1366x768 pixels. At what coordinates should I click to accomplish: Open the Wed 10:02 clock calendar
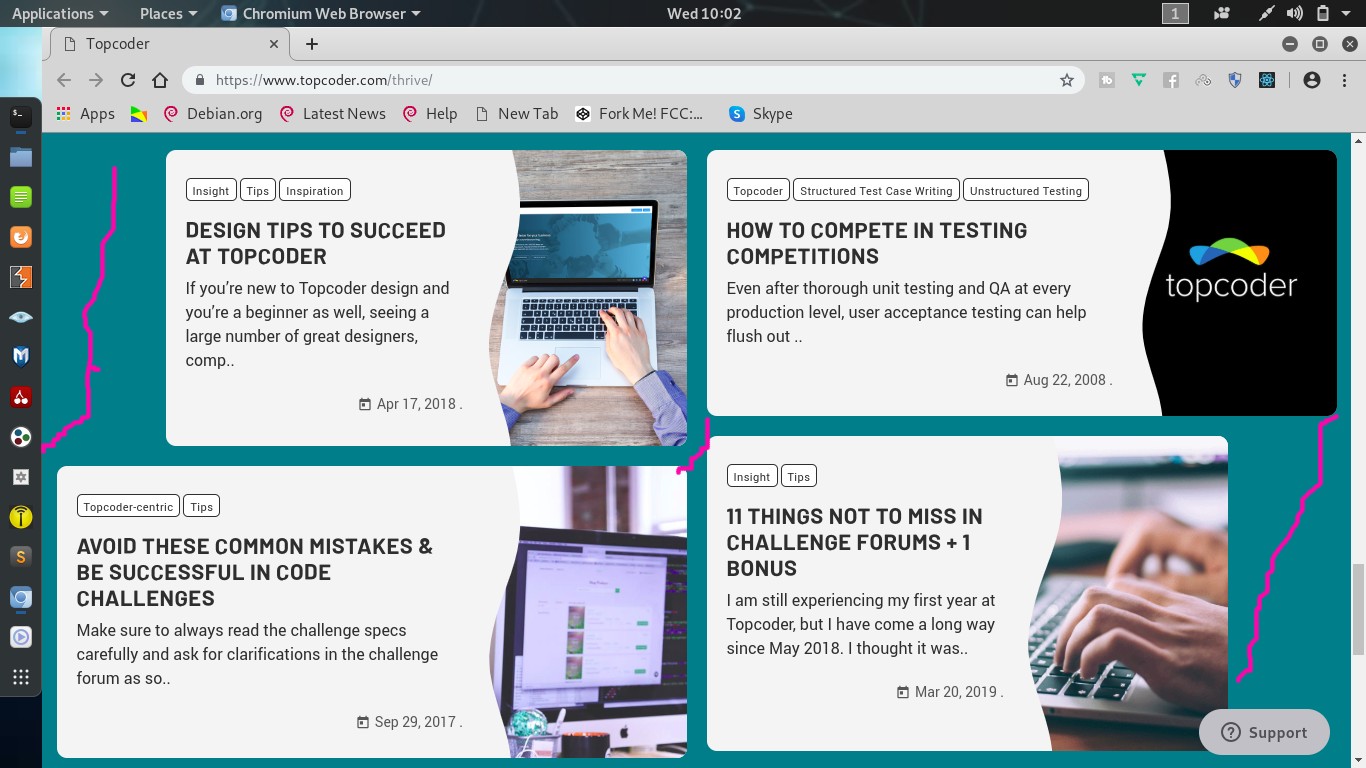click(704, 13)
